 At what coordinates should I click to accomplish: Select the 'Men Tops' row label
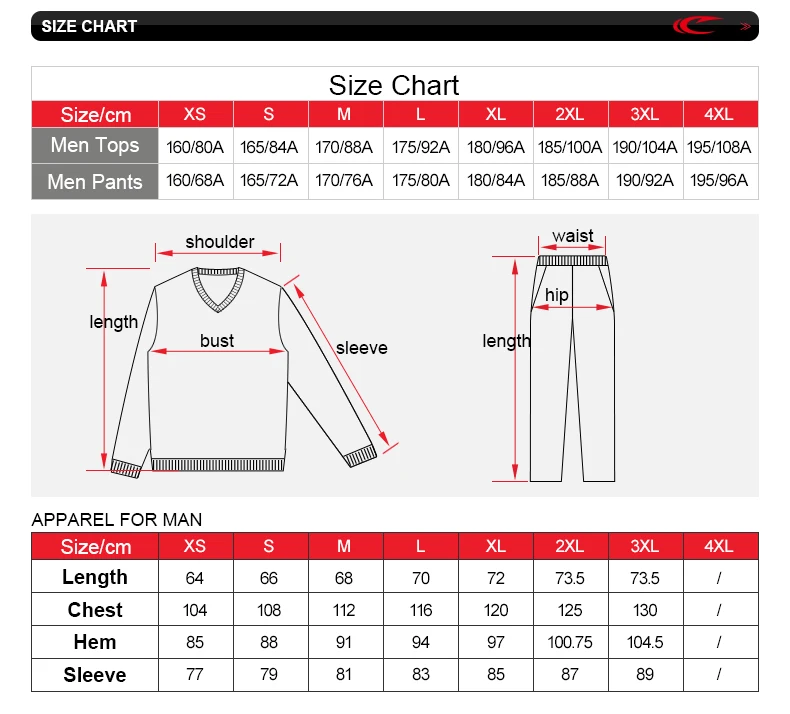point(95,145)
